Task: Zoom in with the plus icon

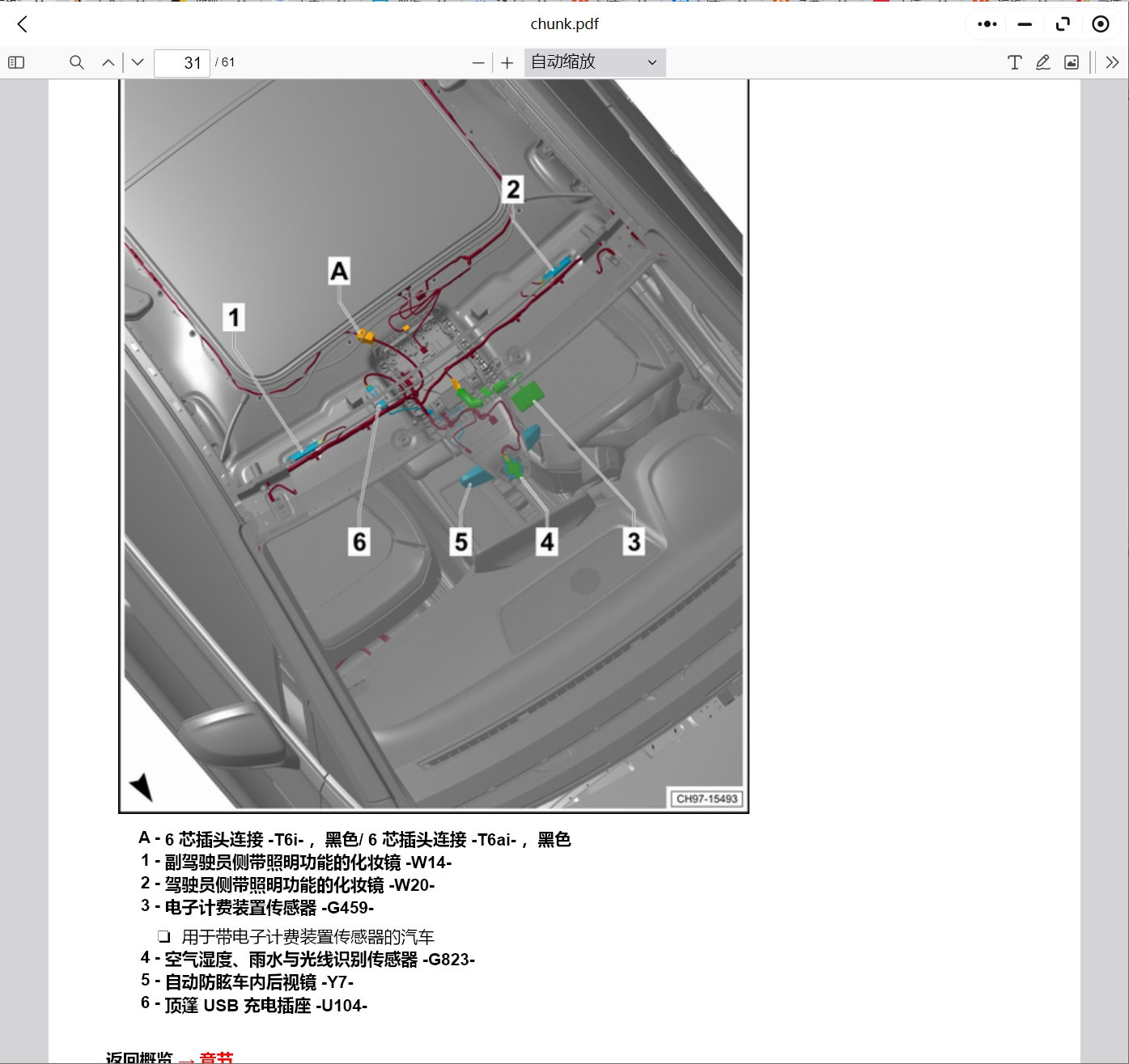Action: (x=507, y=62)
